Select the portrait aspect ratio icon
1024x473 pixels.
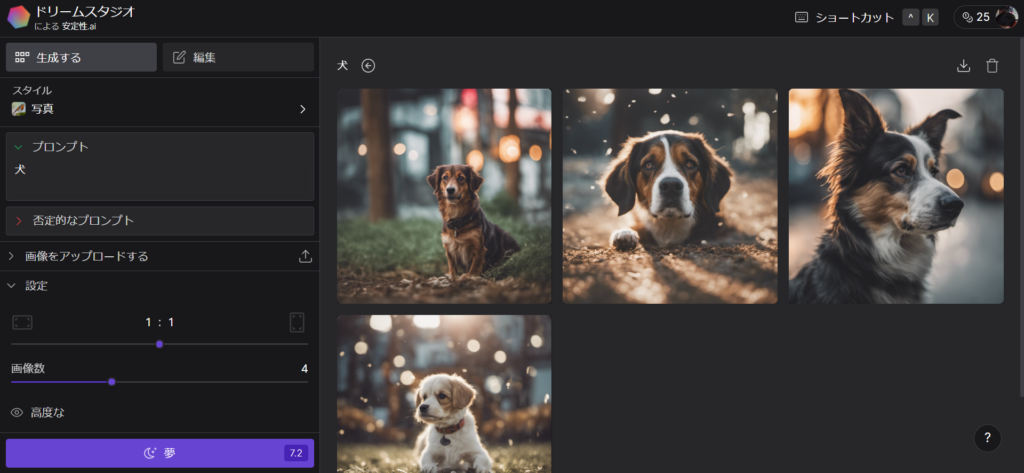pyautogui.click(x=297, y=322)
